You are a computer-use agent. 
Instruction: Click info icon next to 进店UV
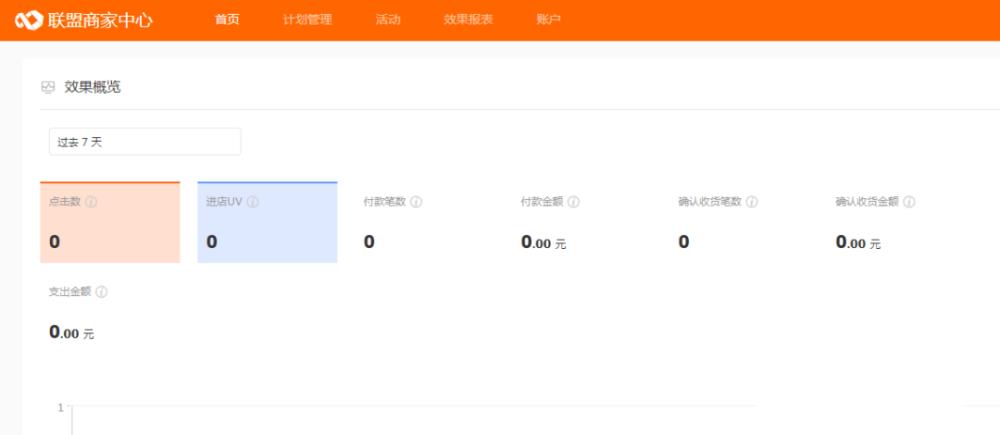coord(253,202)
